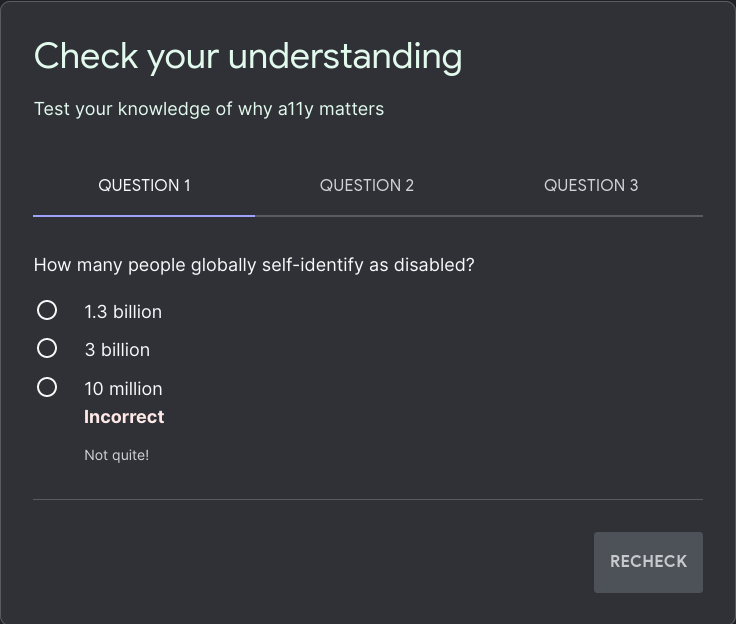This screenshot has width=736, height=624.
Task: Switch to the Question 1 tab
Action: coord(144,185)
